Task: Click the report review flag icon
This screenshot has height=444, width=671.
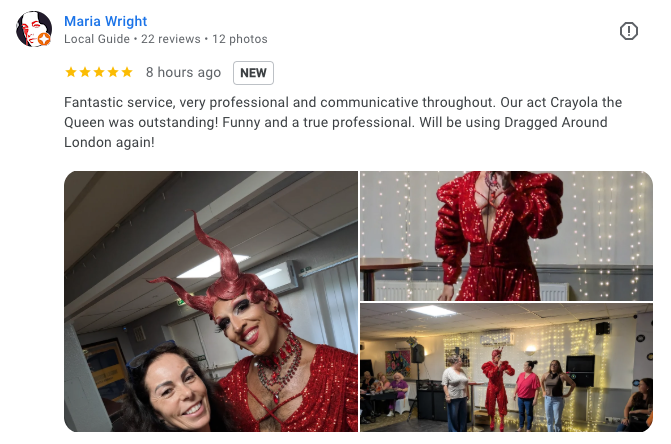Action: click(628, 31)
